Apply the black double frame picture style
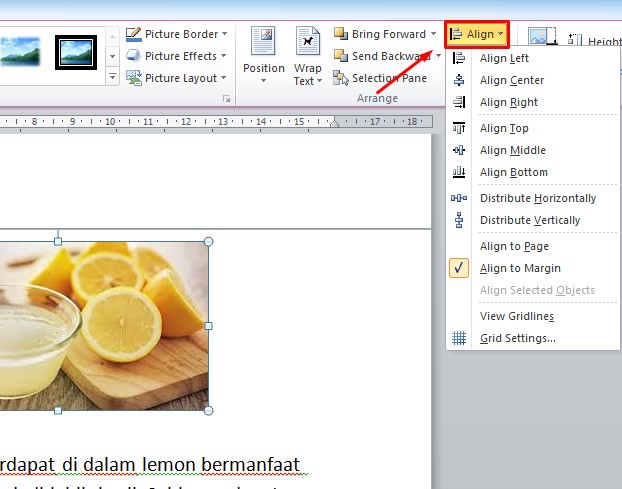 tap(76, 52)
